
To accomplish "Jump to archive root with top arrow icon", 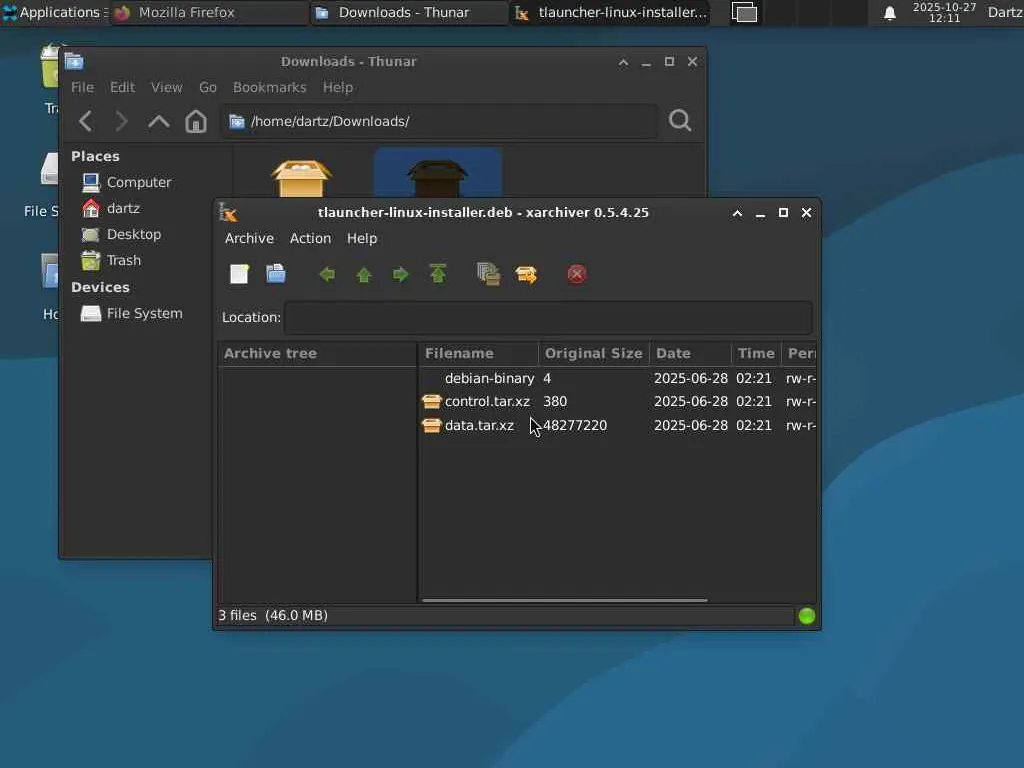I will pos(438,274).
